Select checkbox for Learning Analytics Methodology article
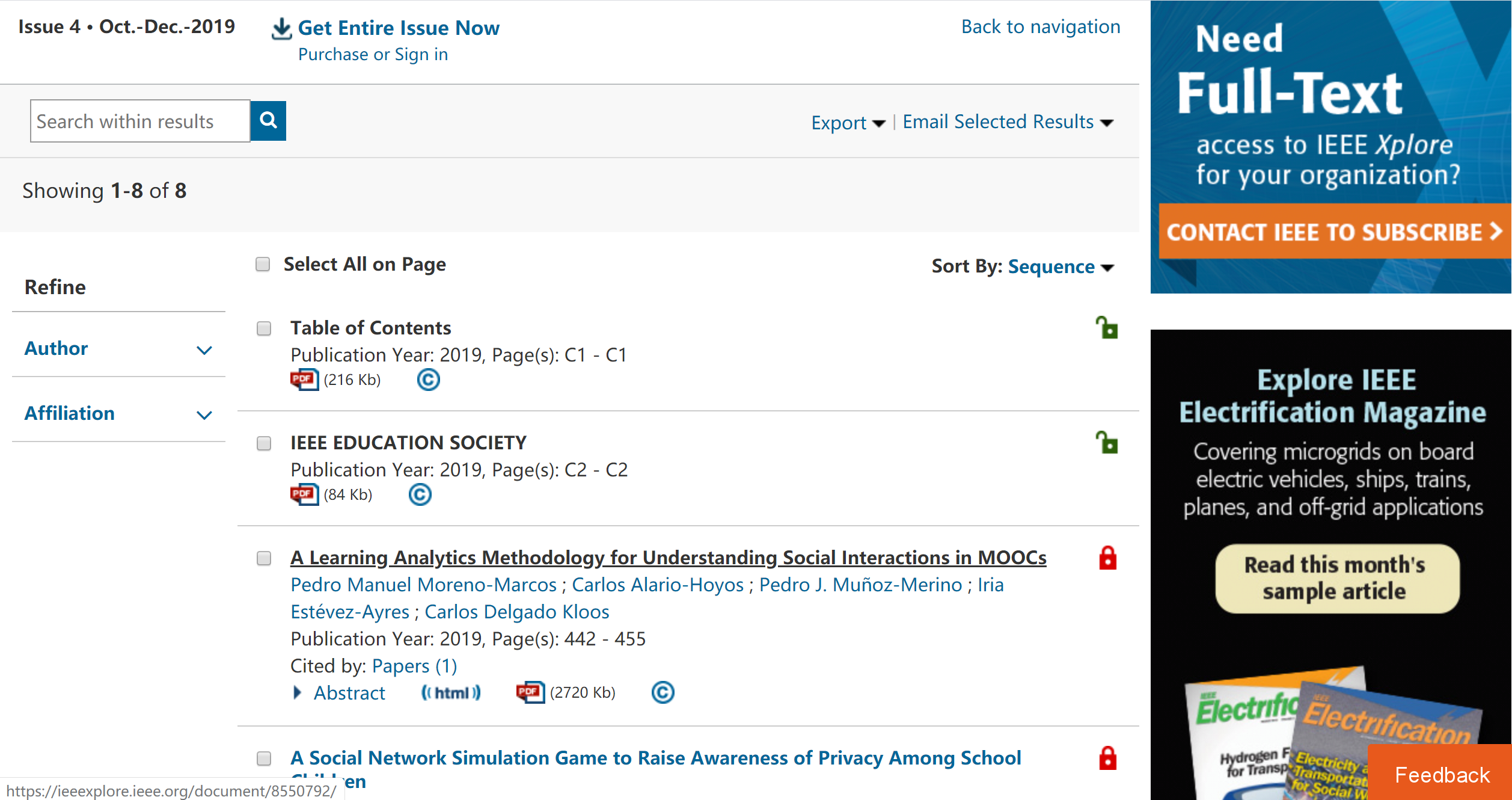1512x800 pixels. tap(264, 558)
